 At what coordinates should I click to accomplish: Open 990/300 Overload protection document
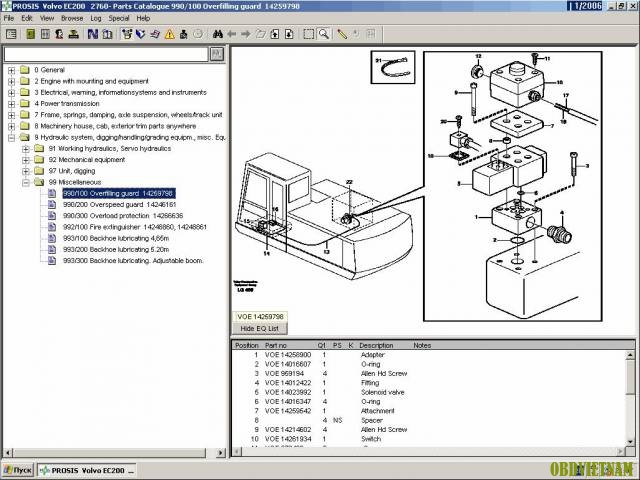pyautogui.click(x=123, y=216)
